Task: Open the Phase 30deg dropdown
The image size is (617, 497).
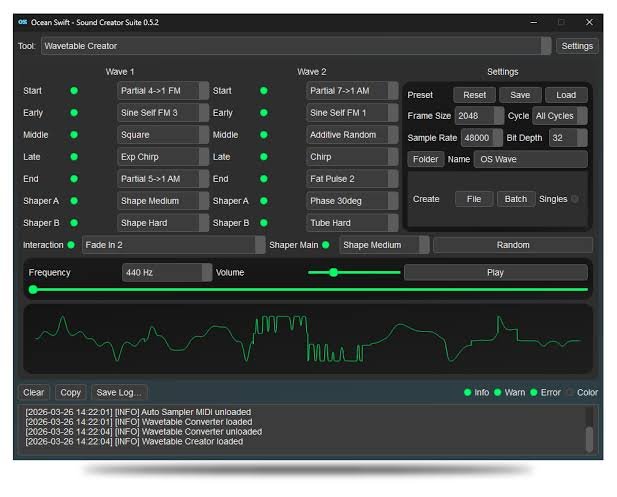Action: (352, 201)
